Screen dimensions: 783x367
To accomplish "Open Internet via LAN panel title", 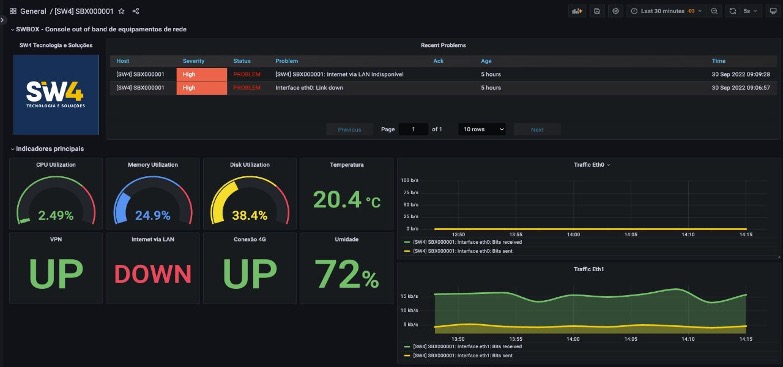I will pos(153,239).
